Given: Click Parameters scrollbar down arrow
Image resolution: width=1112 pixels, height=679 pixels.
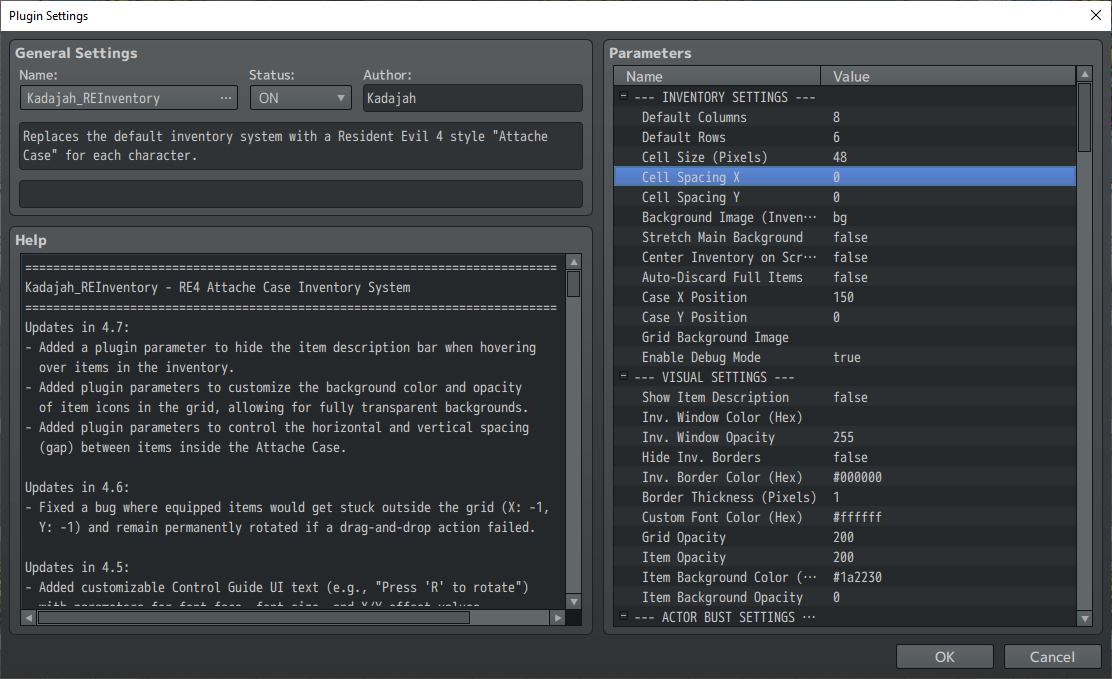Looking at the screenshot, I should pos(1084,619).
